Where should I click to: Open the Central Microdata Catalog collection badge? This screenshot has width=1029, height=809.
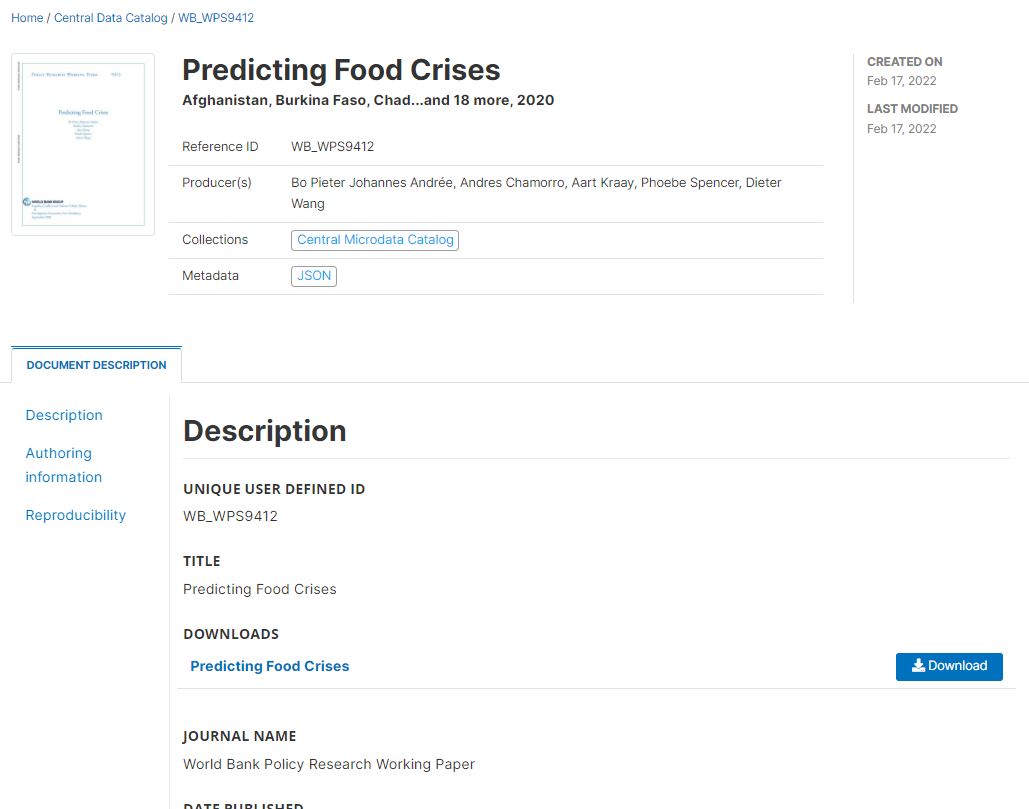[375, 240]
